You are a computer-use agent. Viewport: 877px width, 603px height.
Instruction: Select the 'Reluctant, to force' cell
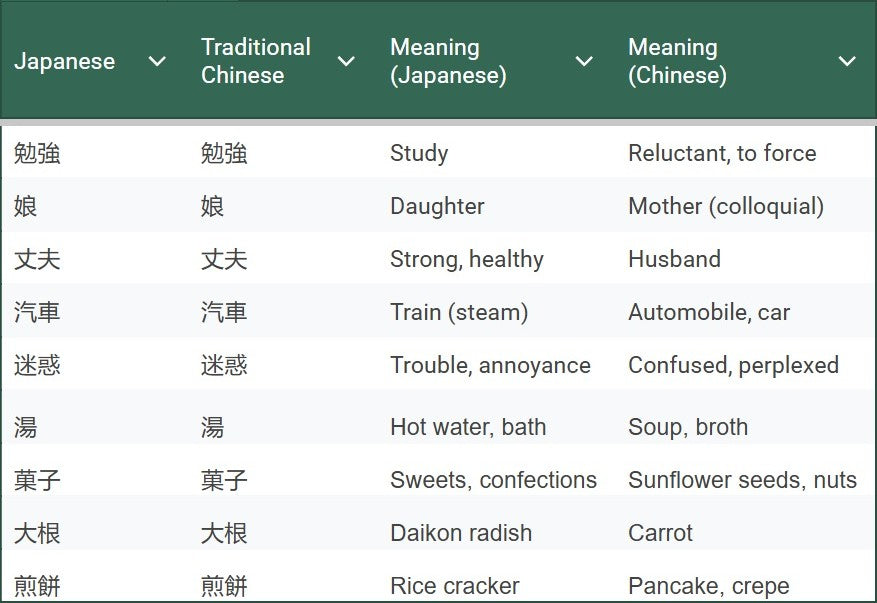tap(722, 153)
